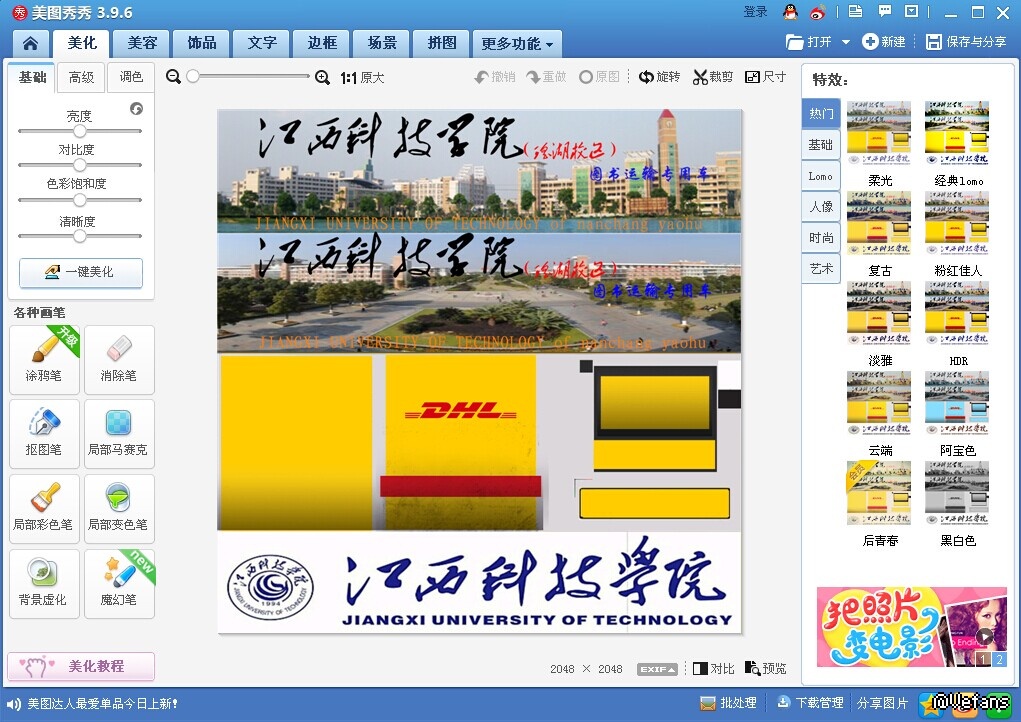This screenshot has width=1021, height=722.
Task: Click the 分享图片 share picture link
Action: tap(882, 703)
